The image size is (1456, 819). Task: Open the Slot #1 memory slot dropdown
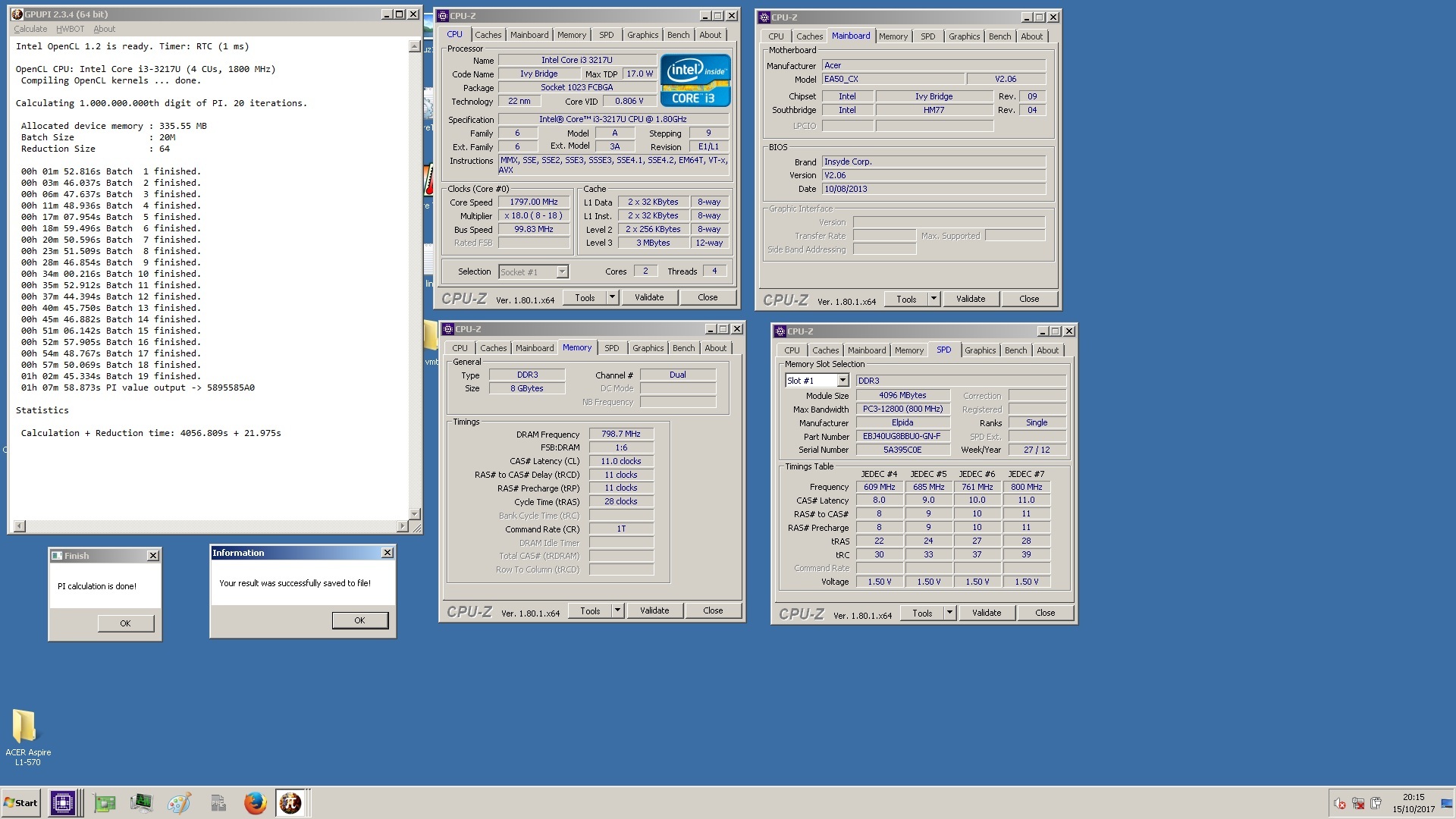click(842, 381)
